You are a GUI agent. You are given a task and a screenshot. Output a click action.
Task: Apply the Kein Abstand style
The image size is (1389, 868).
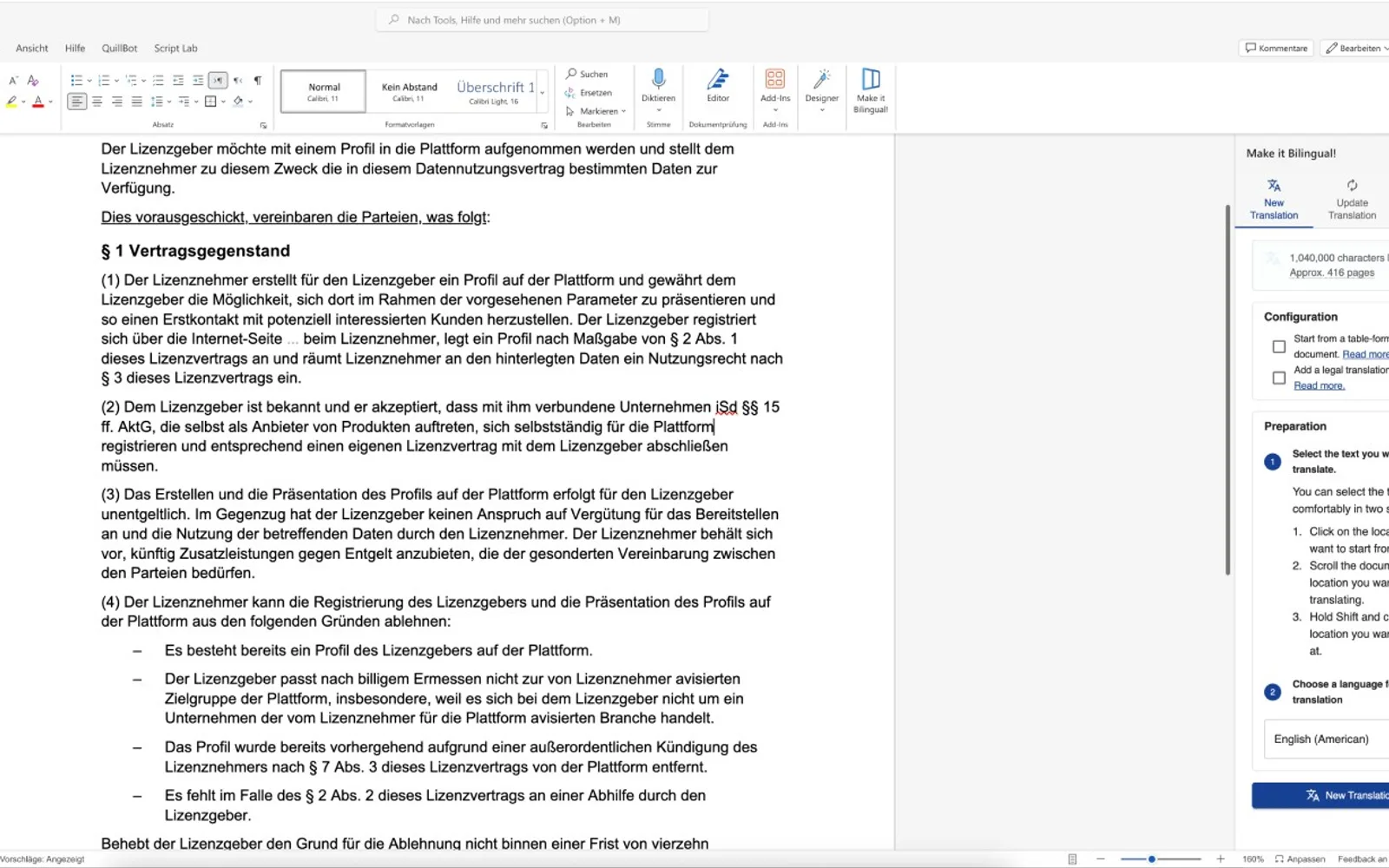click(x=409, y=92)
